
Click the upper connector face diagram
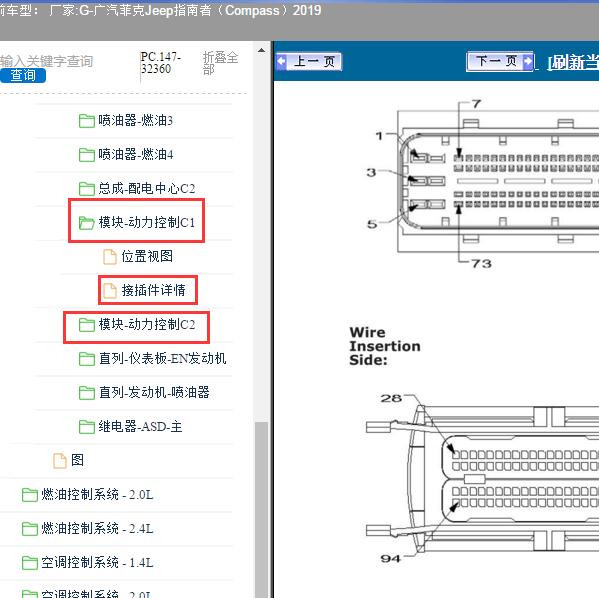pyautogui.click(x=498, y=182)
